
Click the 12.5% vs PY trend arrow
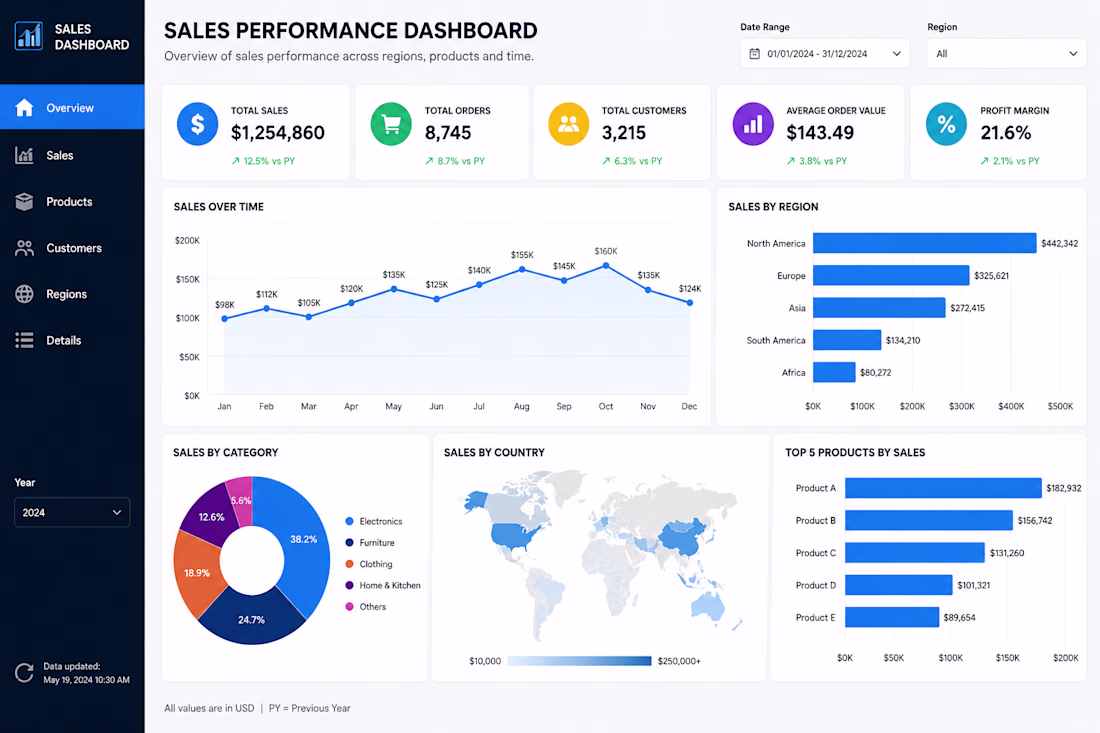(236, 161)
